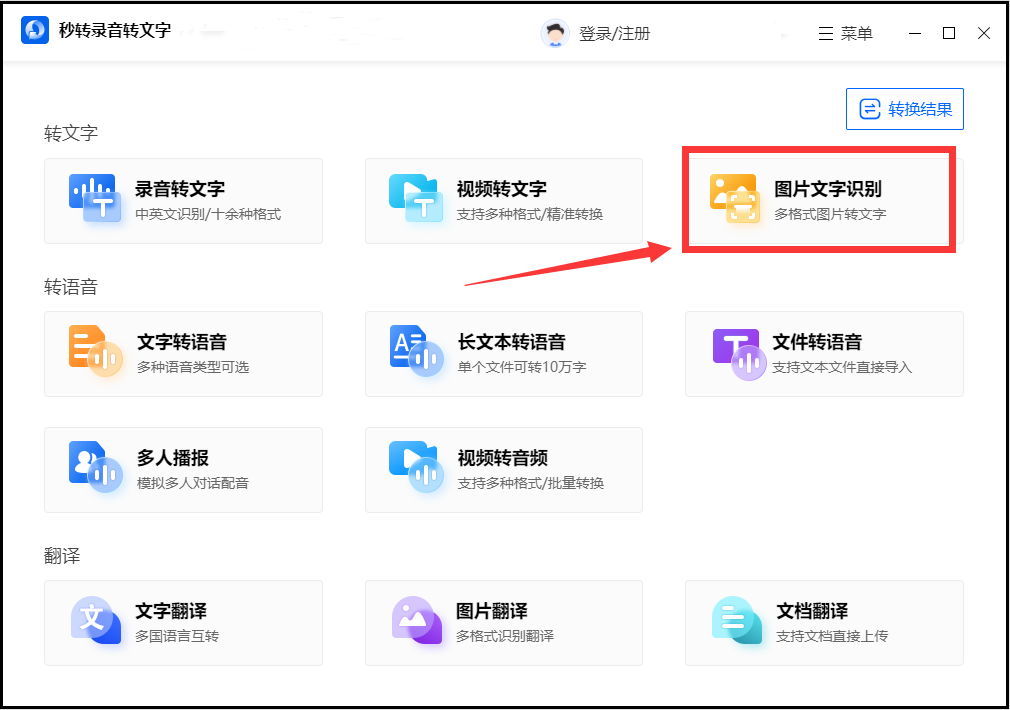Viewport: 1010px width, 710px height.
Task: Select the 图片翻译 card title
Action: click(x=491, y=610)
